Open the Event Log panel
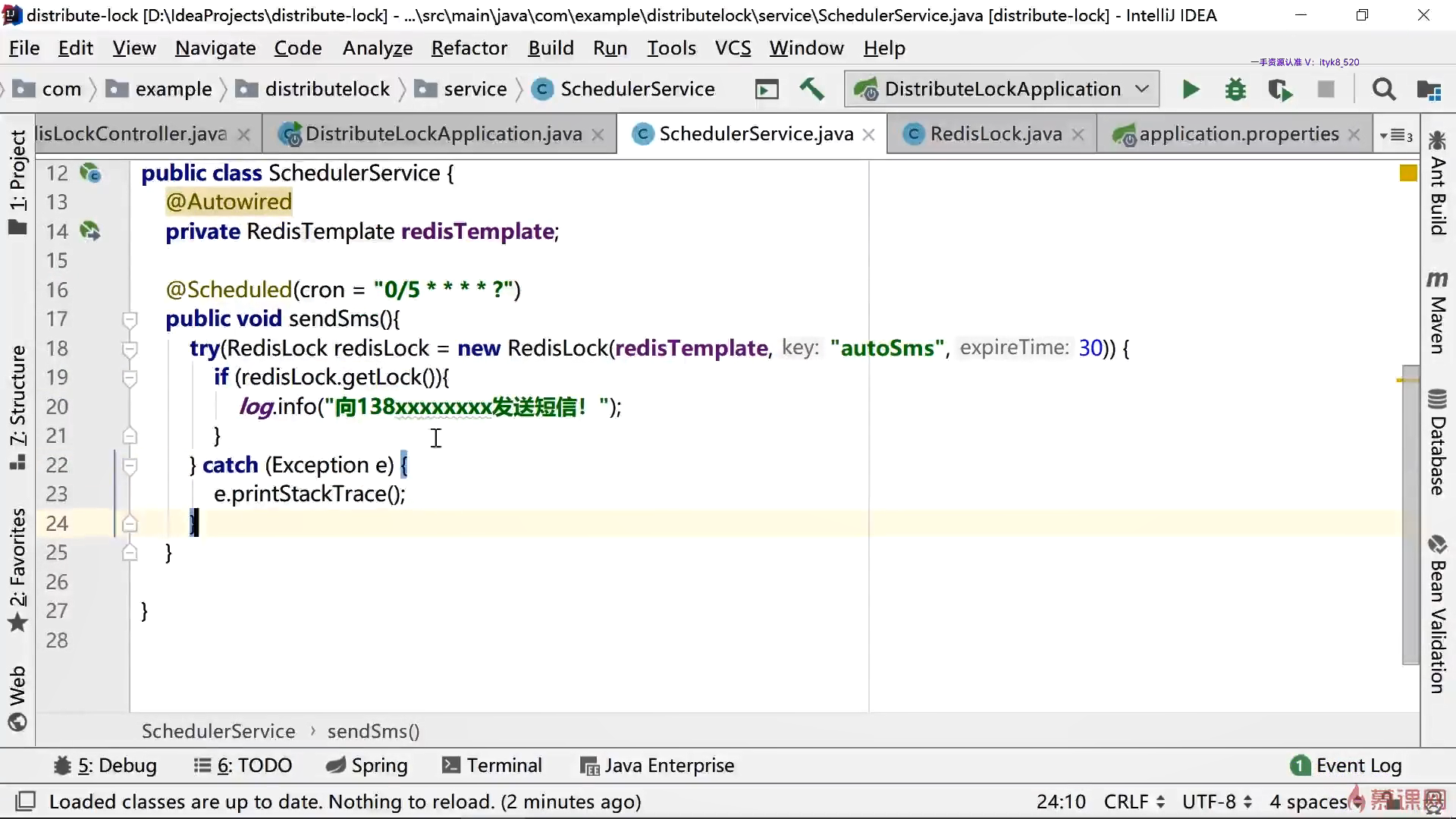This screenshot has height=819, width=1456. (1346, 765)
